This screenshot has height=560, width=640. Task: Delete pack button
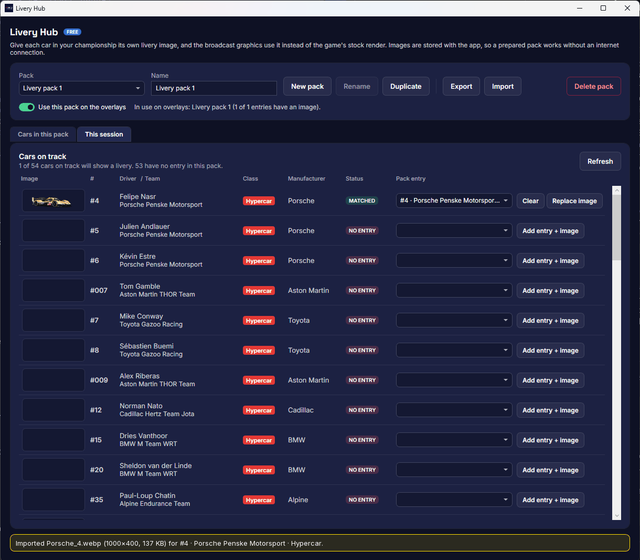(593, 87)
